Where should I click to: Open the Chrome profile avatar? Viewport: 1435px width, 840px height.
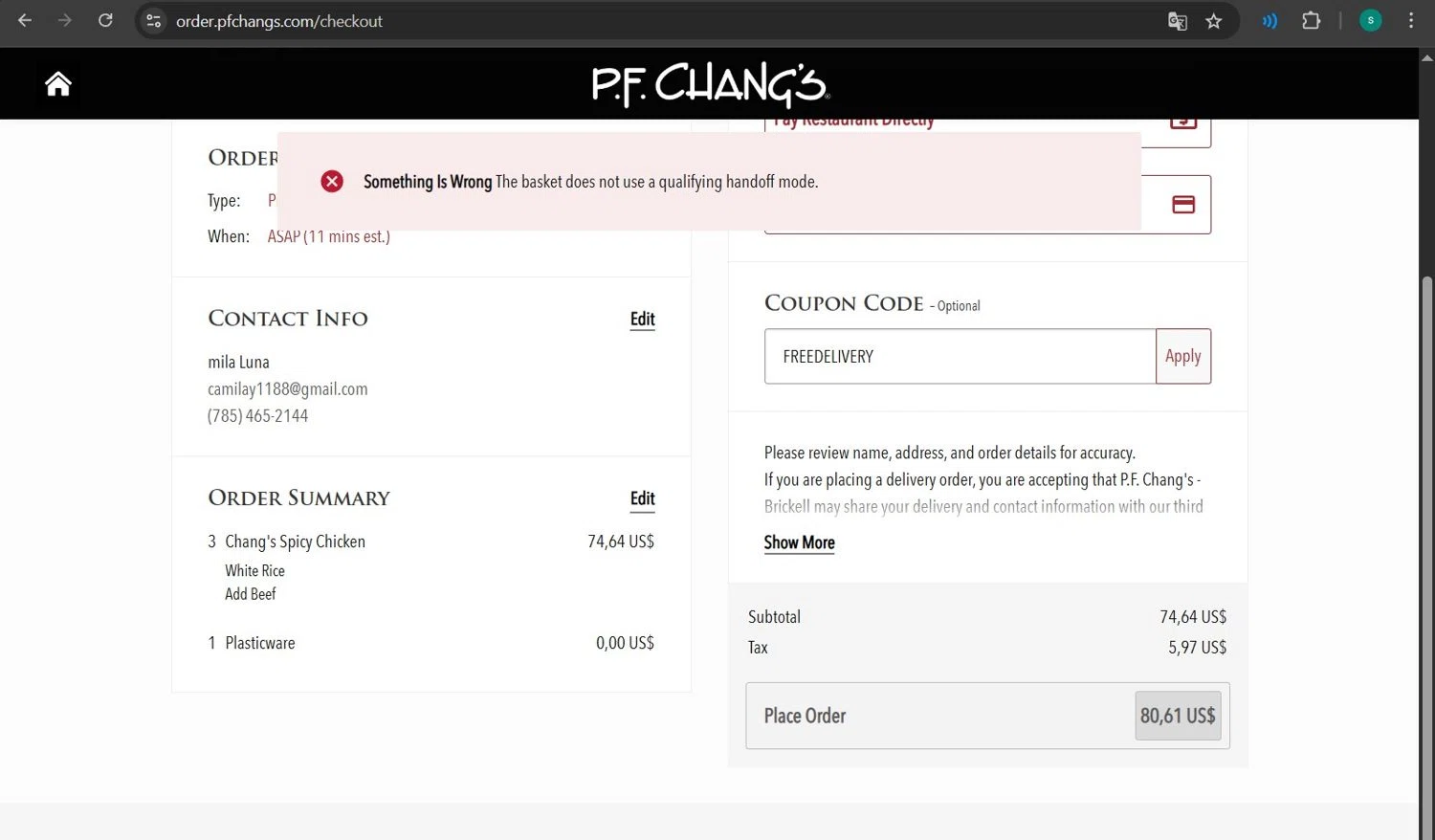[x=1371, y=21]
